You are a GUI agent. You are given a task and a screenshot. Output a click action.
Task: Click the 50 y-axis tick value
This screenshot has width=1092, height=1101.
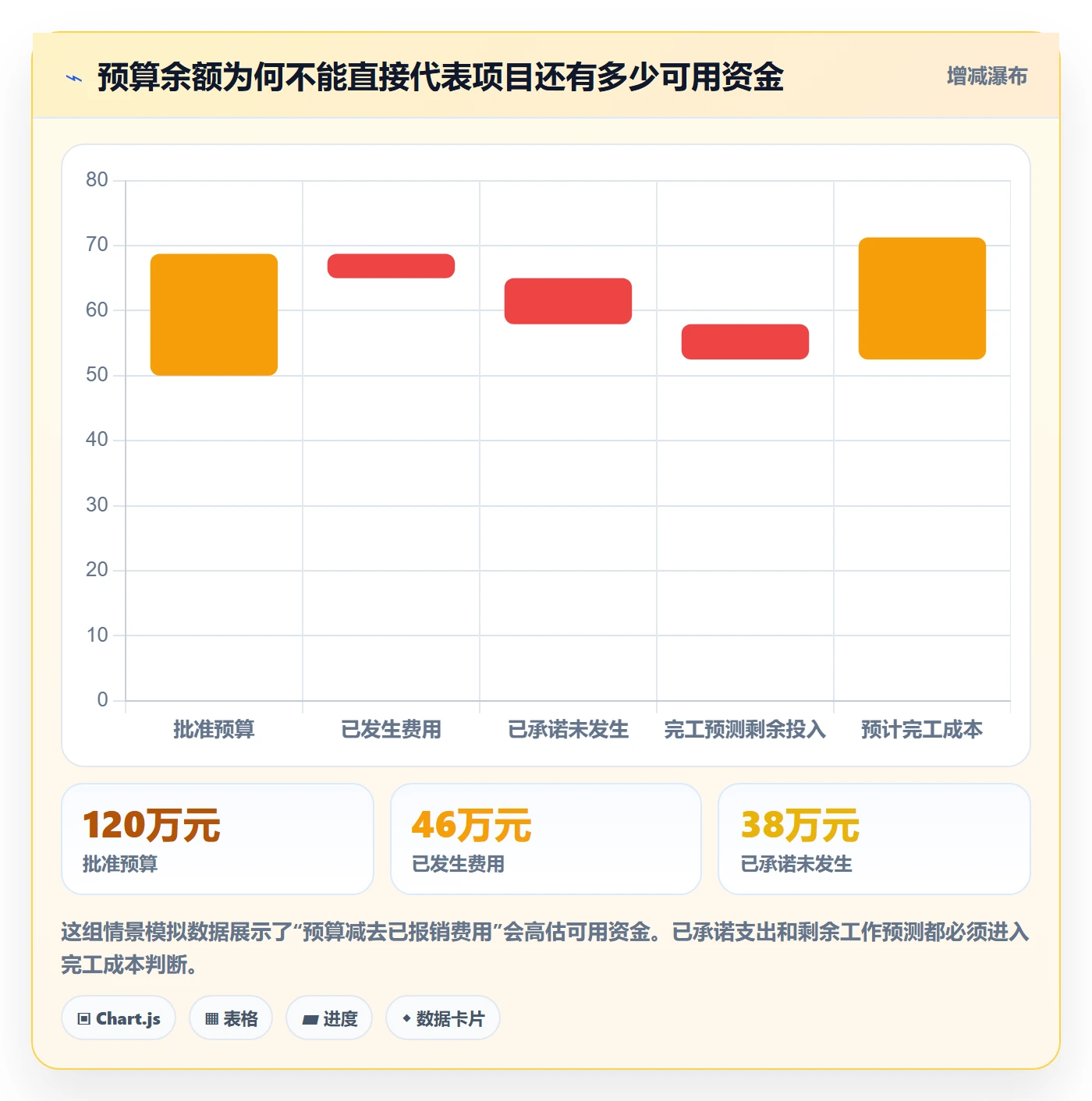(x=97, y=375)
